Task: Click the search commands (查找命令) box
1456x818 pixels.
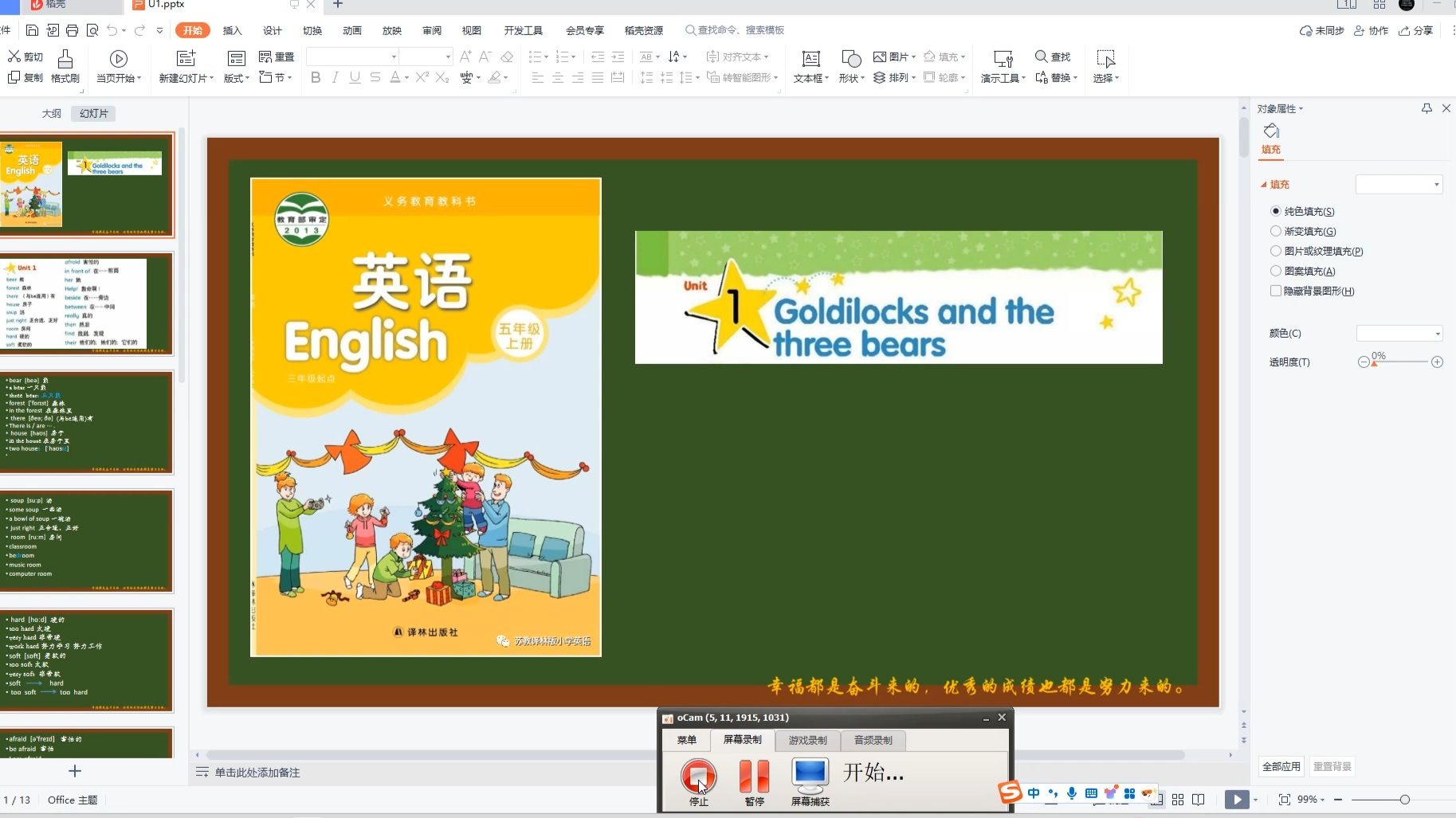Action: (x=734, y=30)
